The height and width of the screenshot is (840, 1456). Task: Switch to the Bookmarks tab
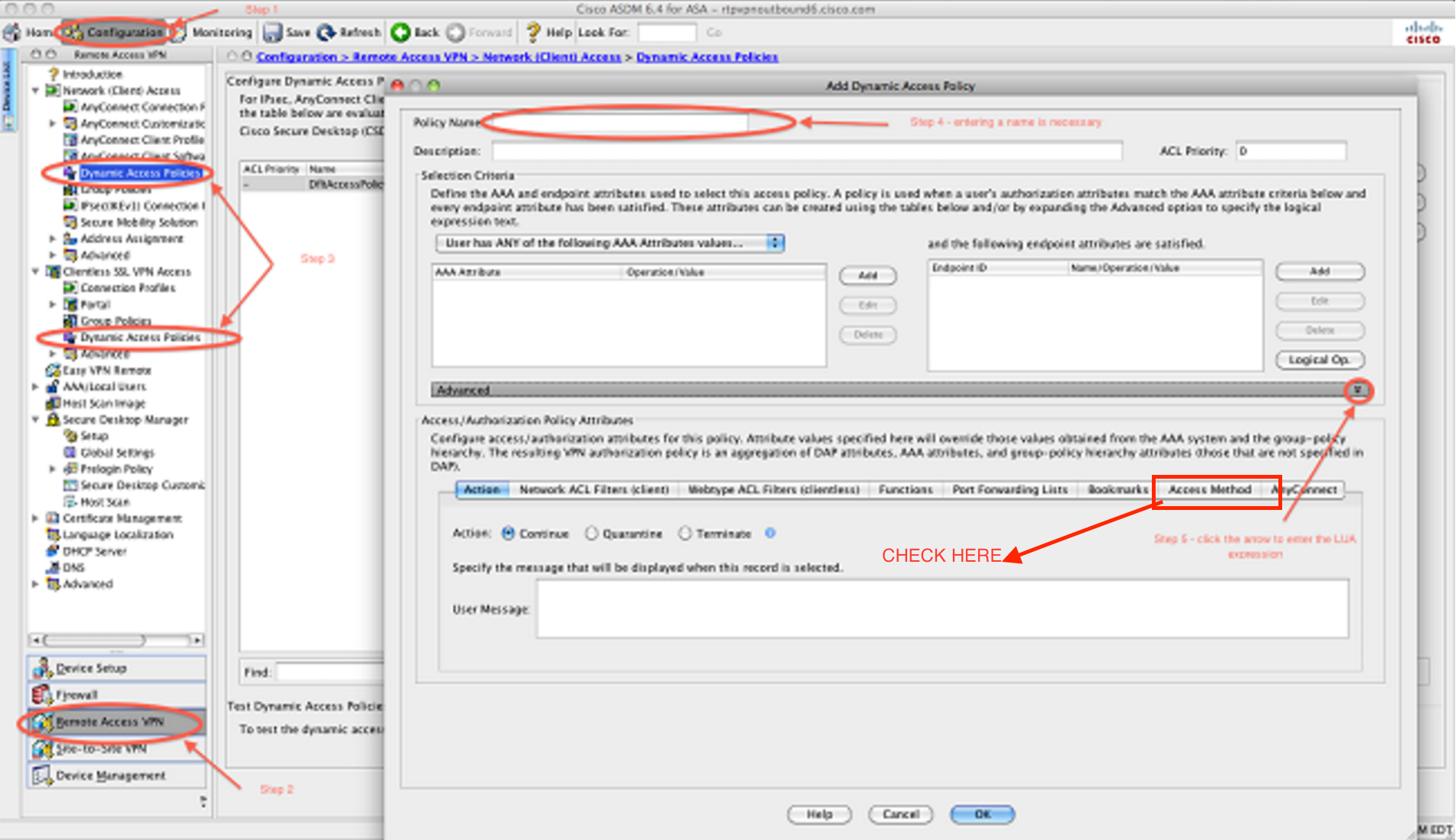1118,489
